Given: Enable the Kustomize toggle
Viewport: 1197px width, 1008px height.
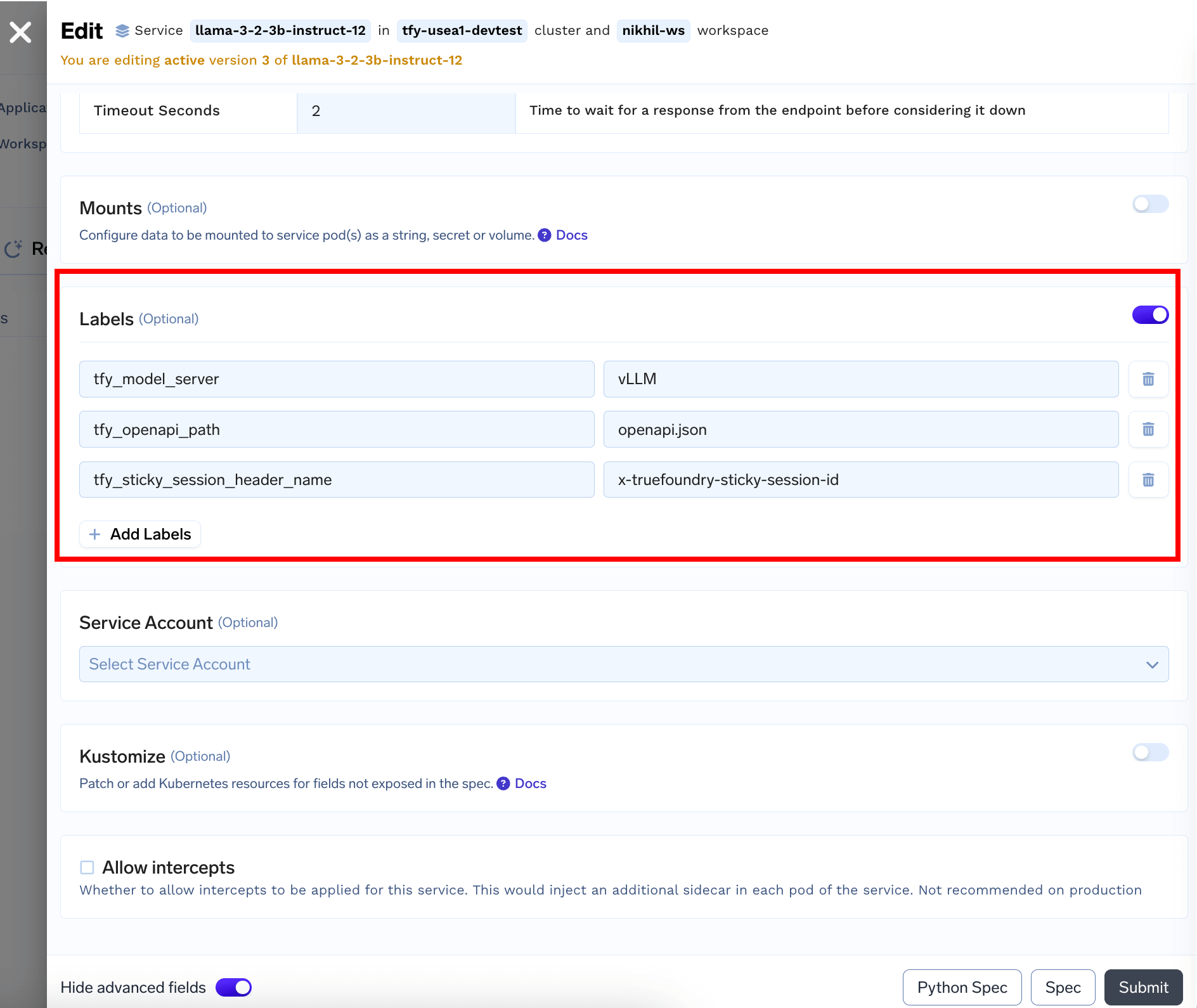Looking at the screenshot, I should point(1150,753).
